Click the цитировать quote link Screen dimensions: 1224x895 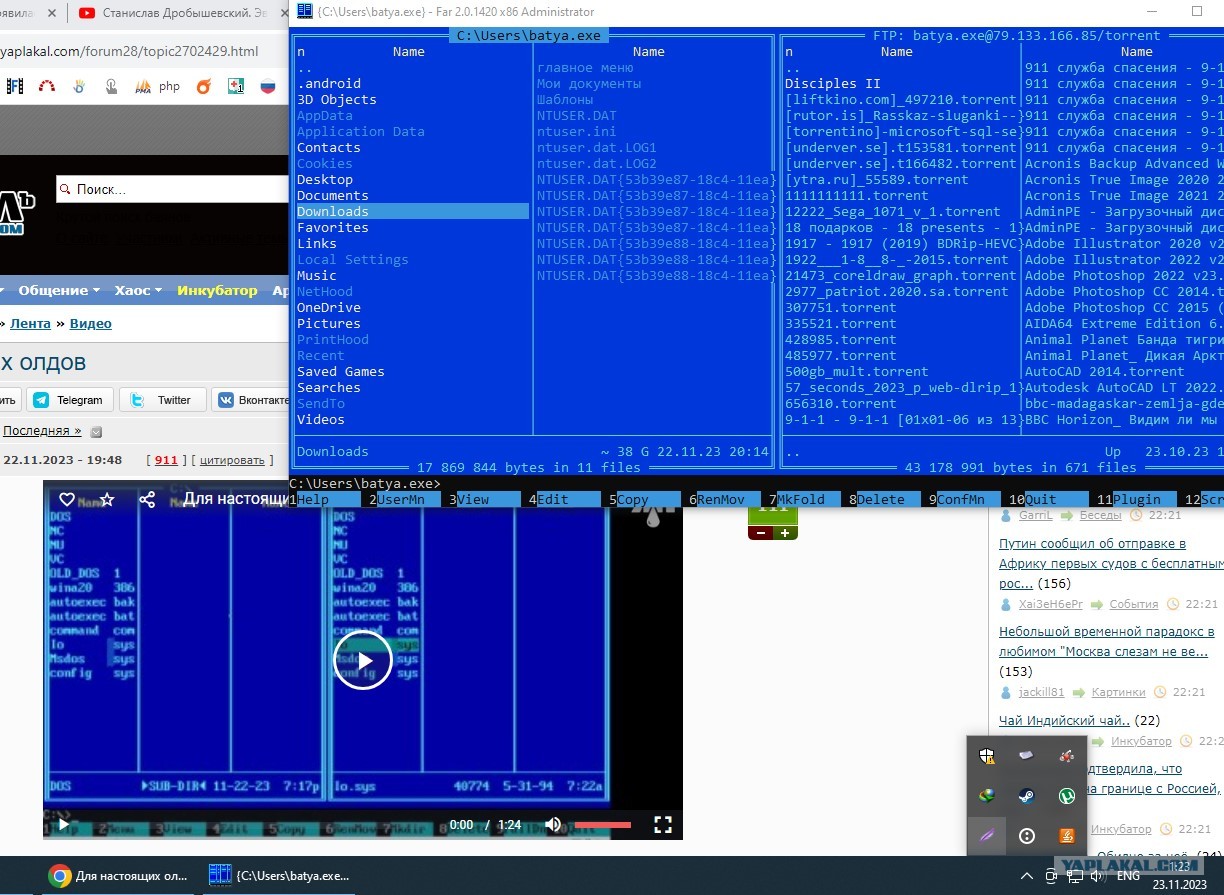[x=231, y=460]
